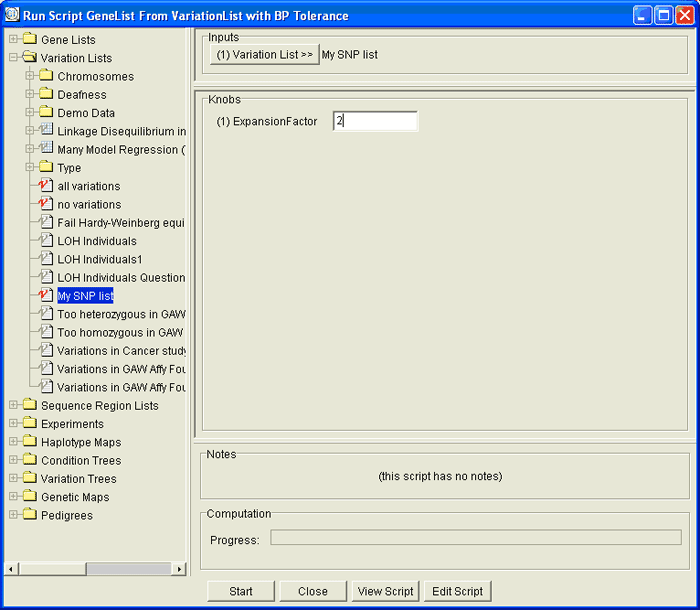Open the View Script button
The image size is (700, 610).
385,591
